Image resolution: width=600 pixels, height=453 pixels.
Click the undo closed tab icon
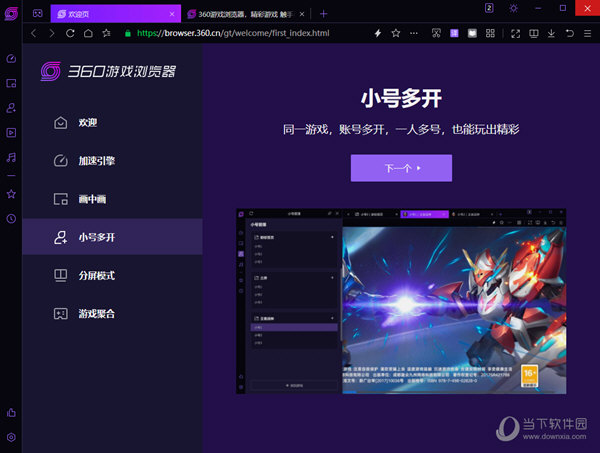[x=569, y=33]
